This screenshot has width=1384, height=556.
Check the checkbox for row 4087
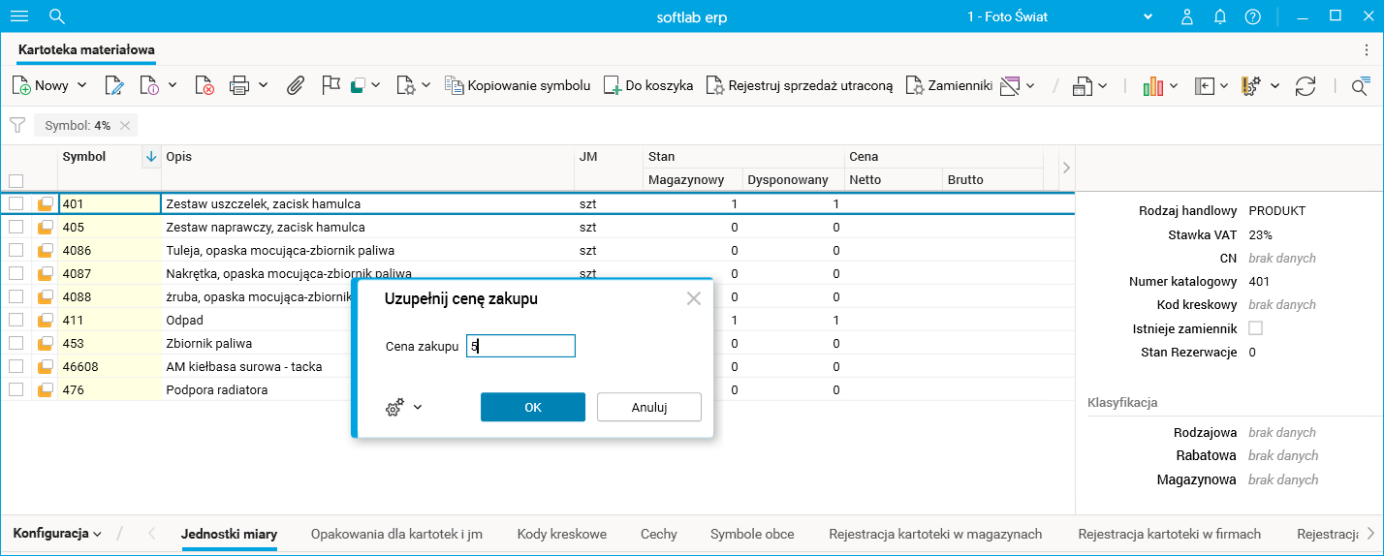(16, 273)
